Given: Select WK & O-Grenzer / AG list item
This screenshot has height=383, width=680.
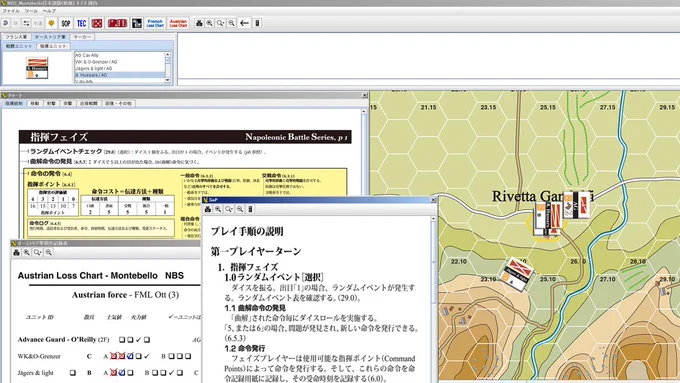Looking at the screenshot, I should point(120,62).
